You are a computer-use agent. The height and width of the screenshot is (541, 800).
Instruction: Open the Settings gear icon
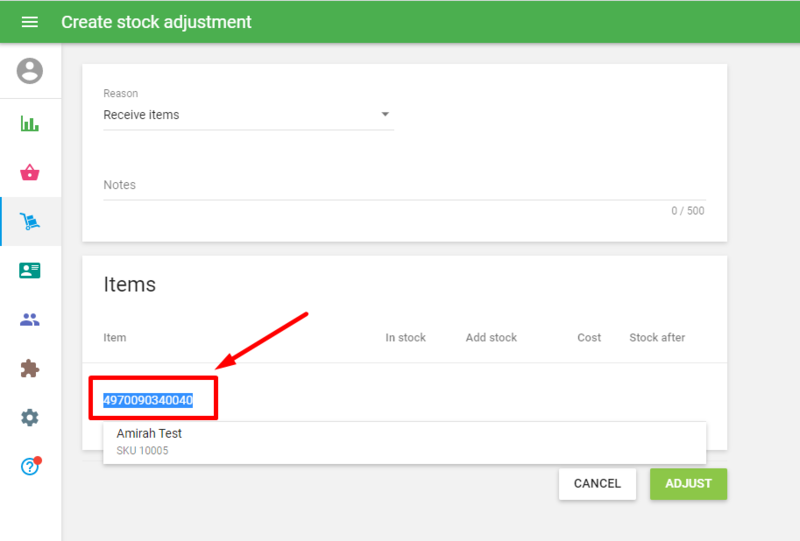click(30, 418)
